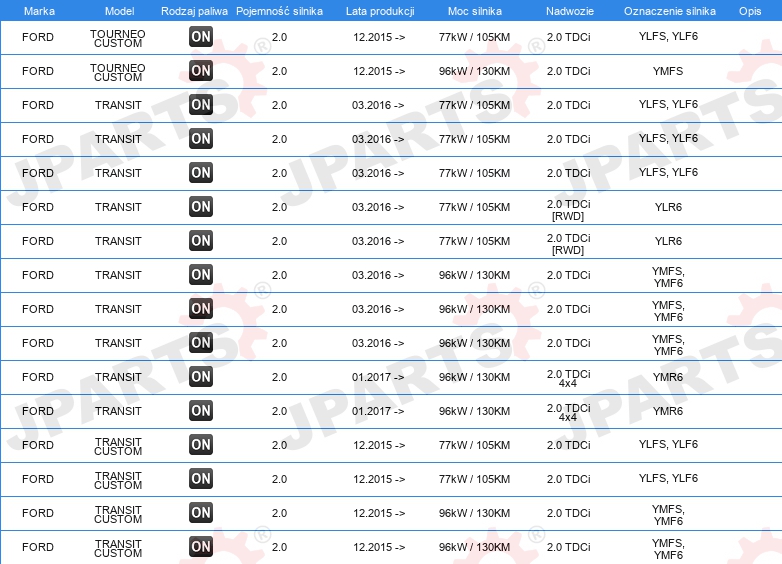Click the Model column header
This screenshot has height=564, width=782.
tap(120, 11)
